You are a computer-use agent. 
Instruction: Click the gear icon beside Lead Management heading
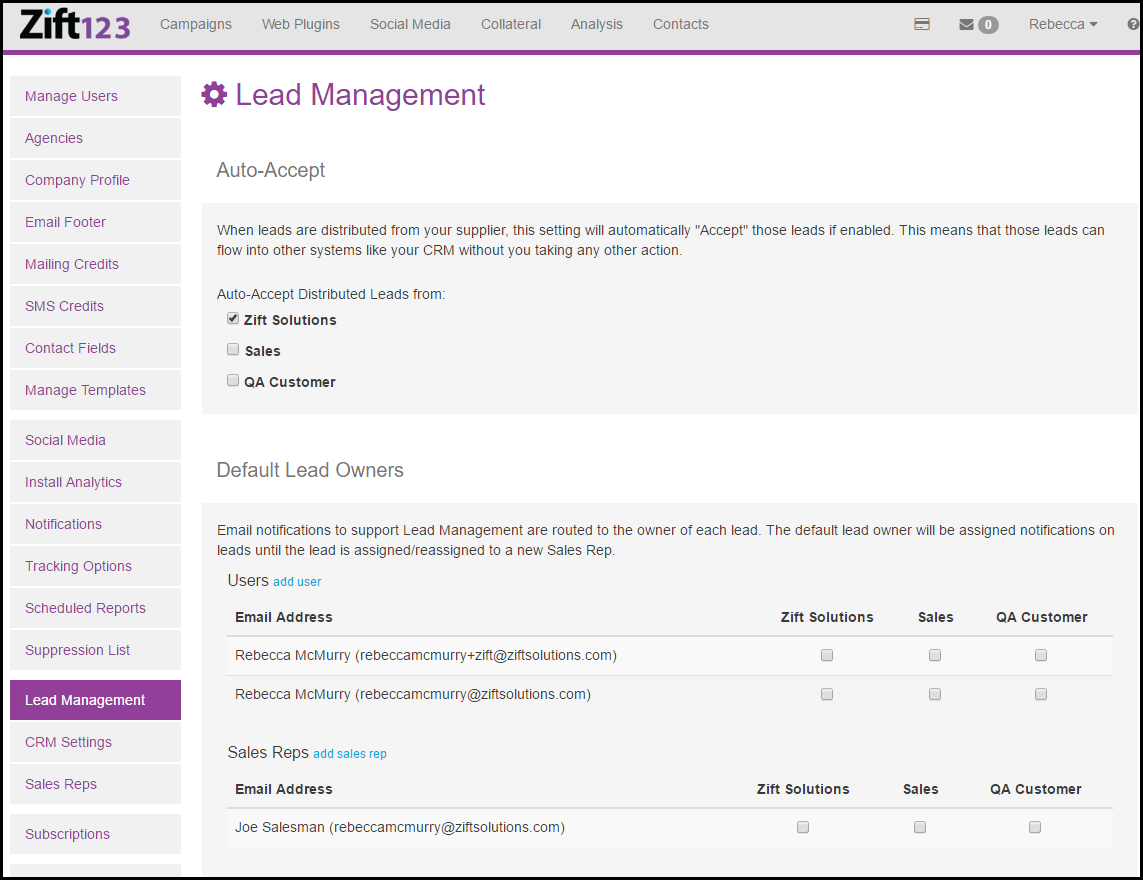pyautogui.click(x=214, y=95)
